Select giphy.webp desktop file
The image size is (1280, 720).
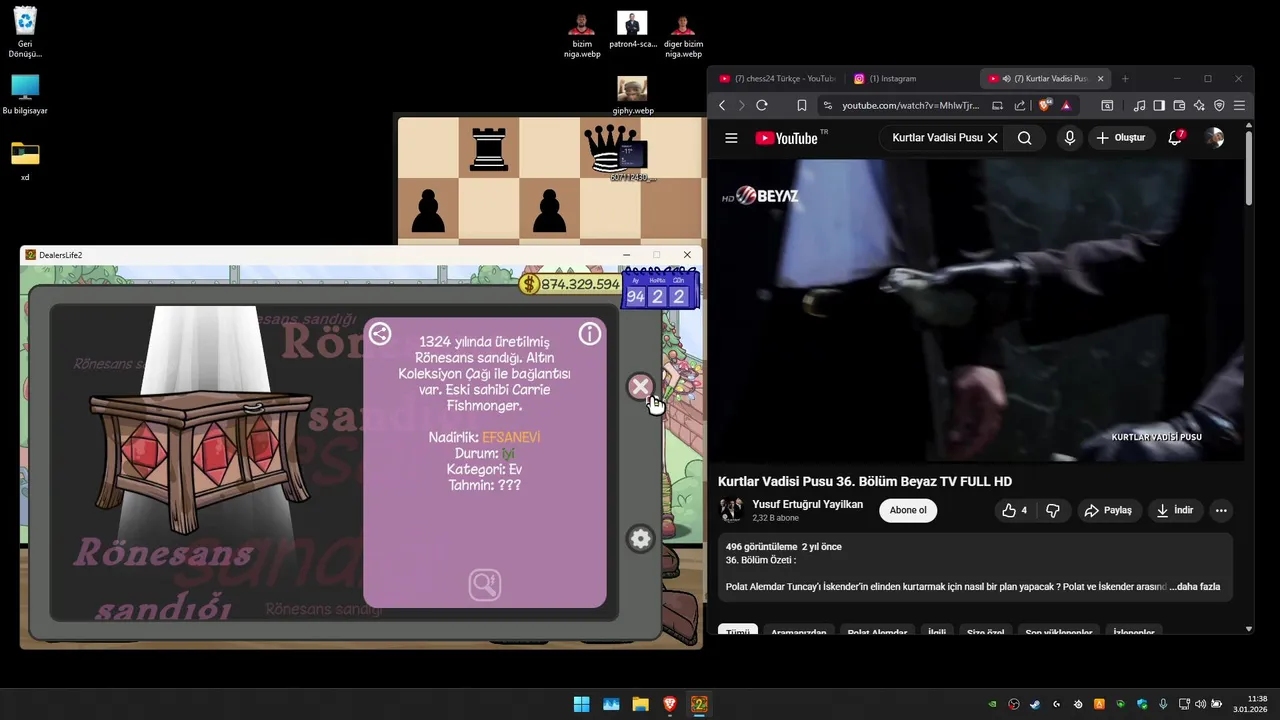632,96
